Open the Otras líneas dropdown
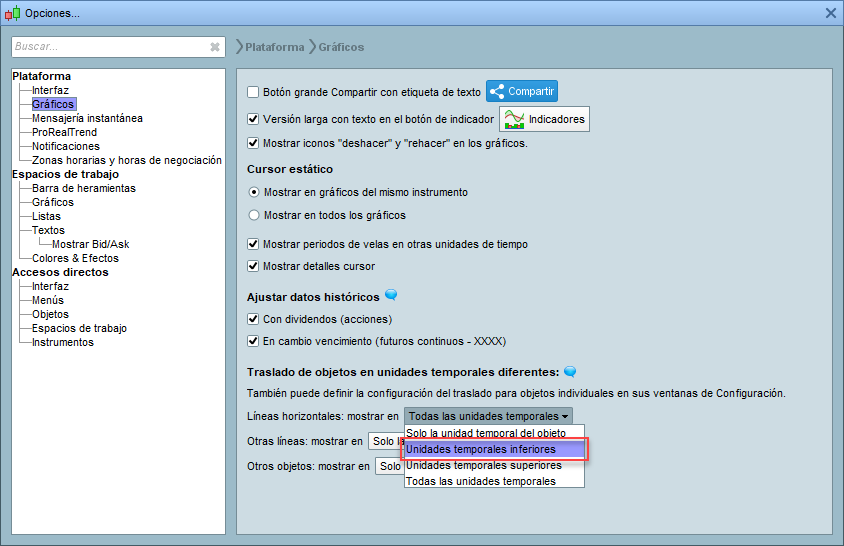844x546 pixels. click(385, 441)
